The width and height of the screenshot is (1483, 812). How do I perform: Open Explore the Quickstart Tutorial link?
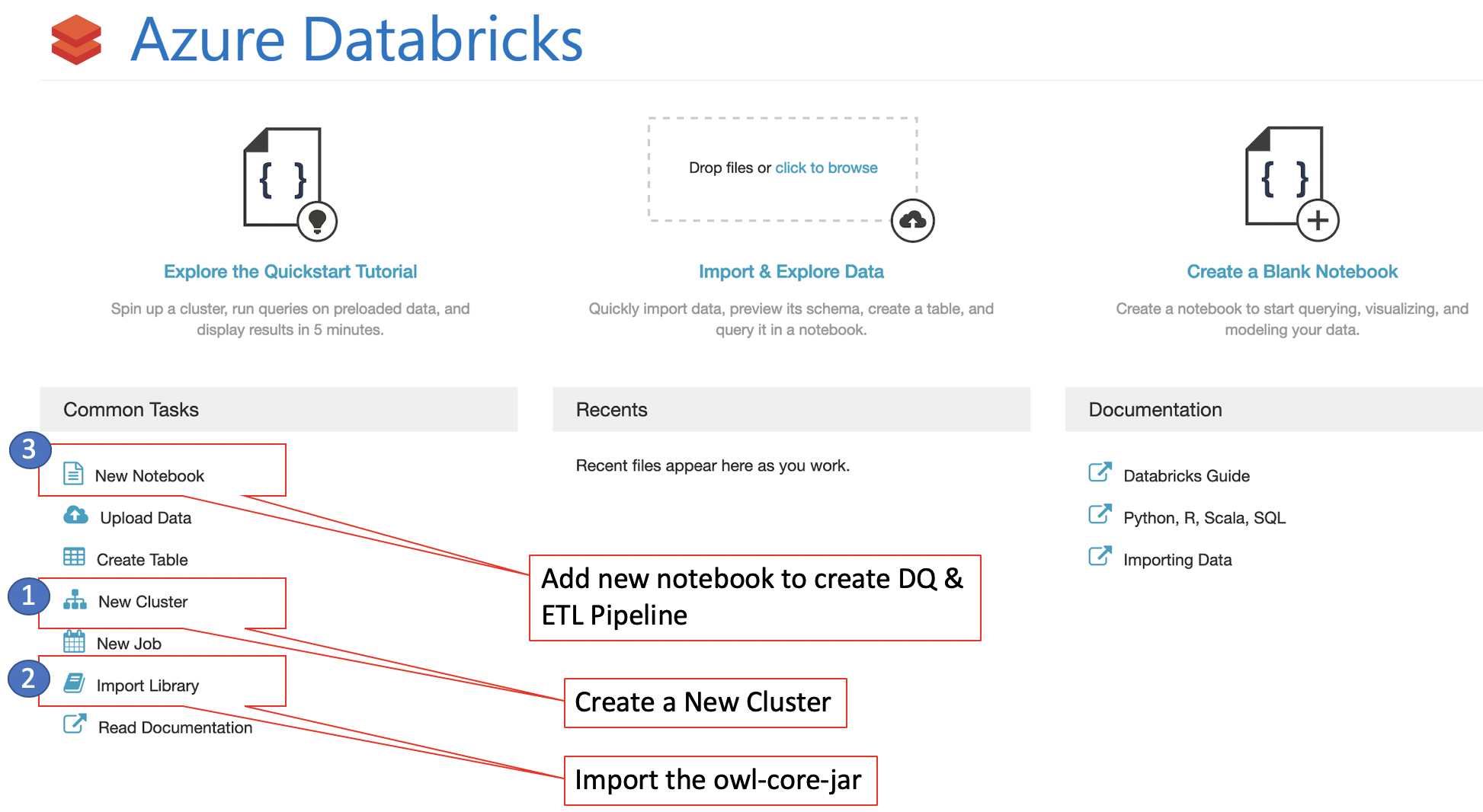(290, 272)
